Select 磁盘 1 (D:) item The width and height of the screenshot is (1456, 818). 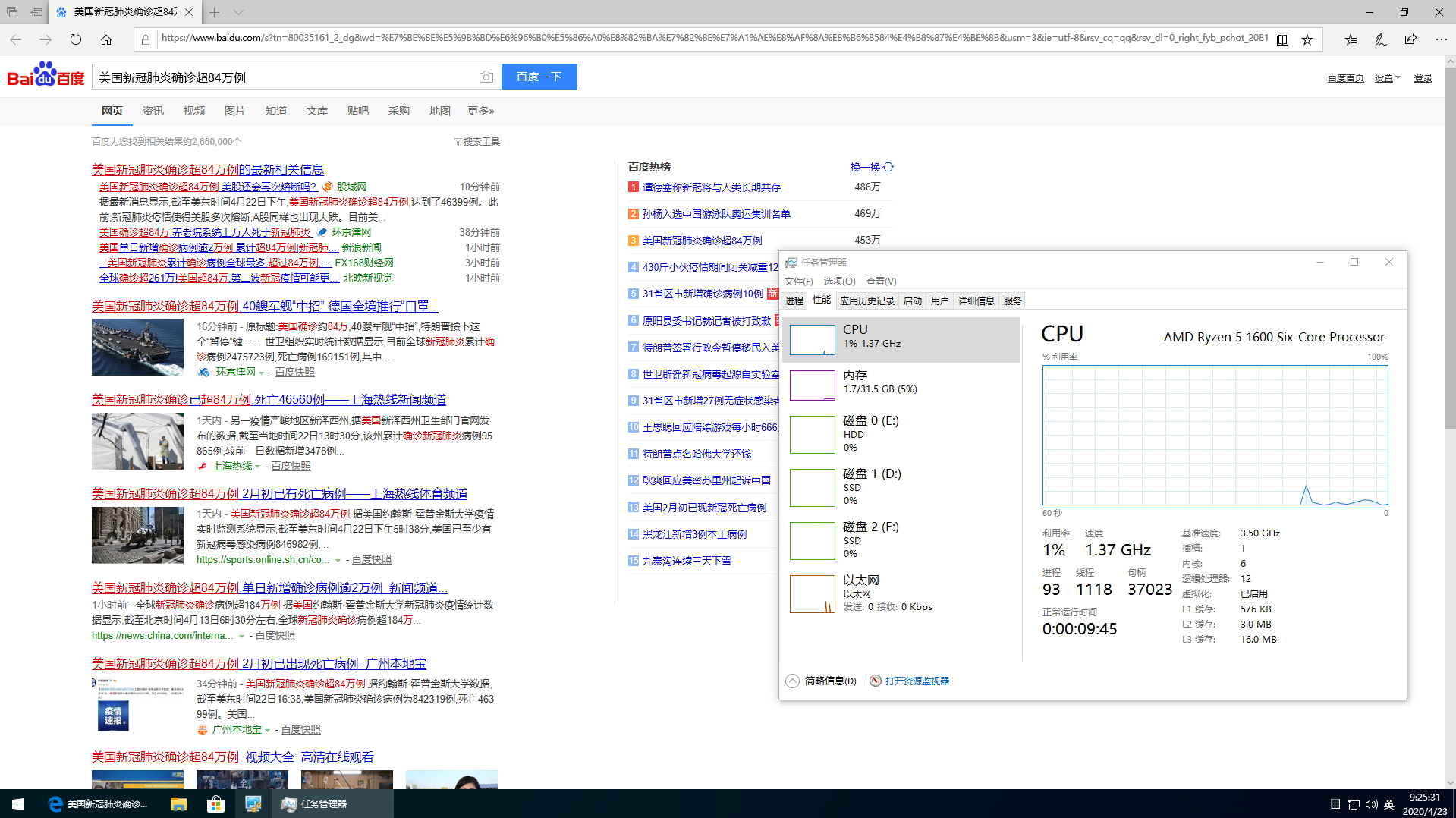coord(901,487)
